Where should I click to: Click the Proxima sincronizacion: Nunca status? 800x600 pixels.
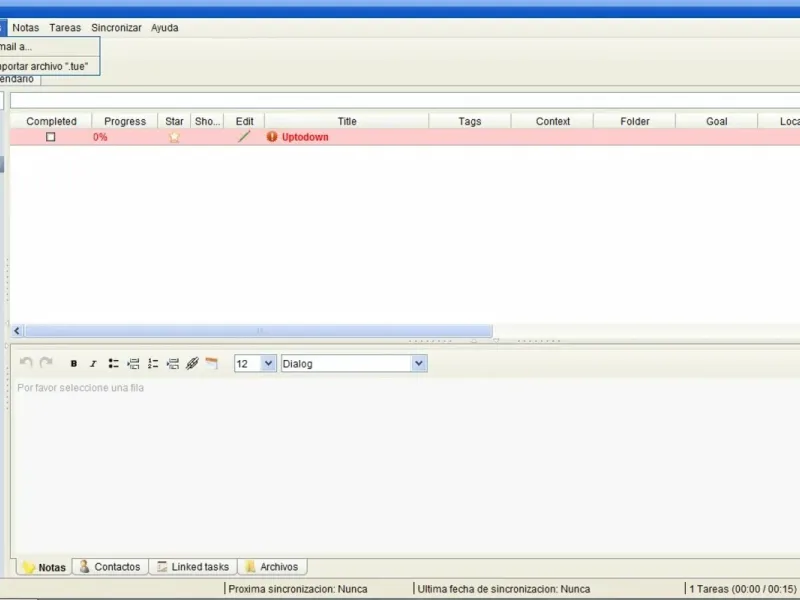(298, 589)
